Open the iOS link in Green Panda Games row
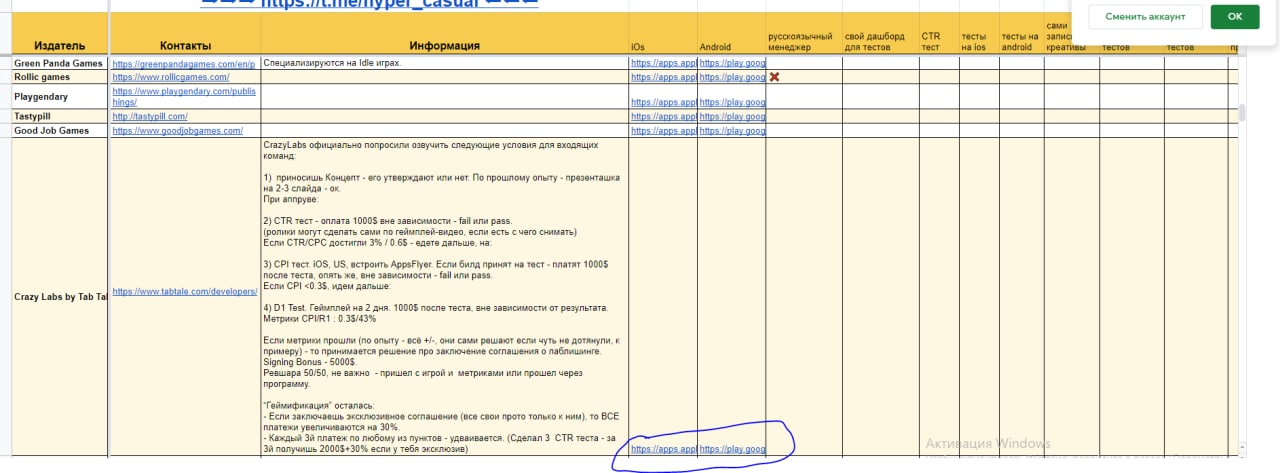 point(663,64)
